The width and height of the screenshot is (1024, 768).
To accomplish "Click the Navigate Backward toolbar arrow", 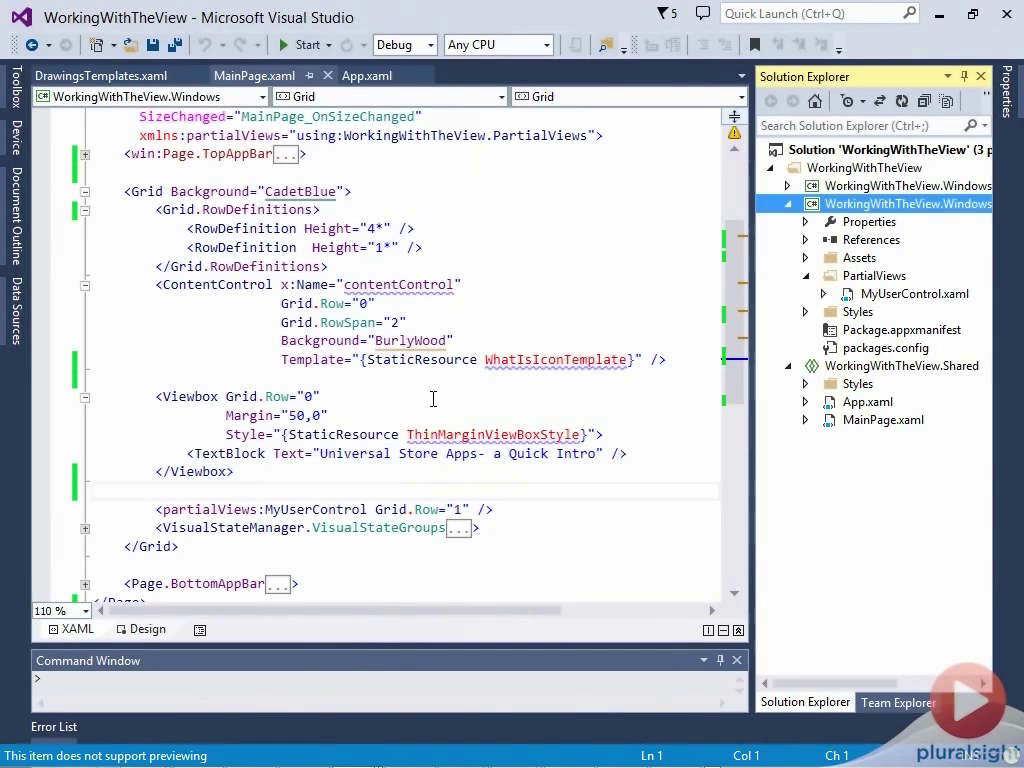I will [x=32, y=45].
